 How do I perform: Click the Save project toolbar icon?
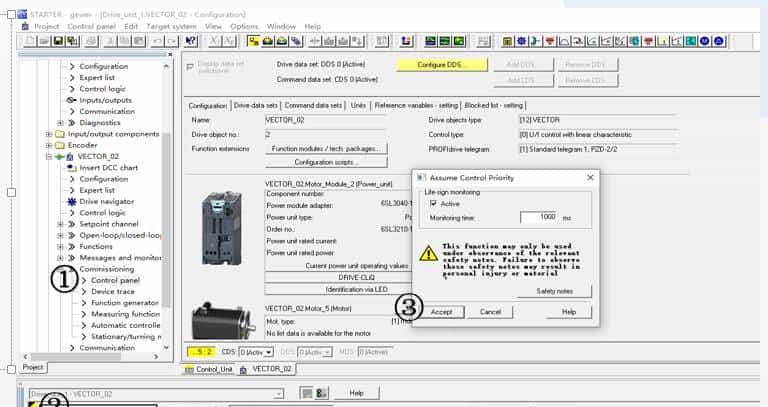coord(59,40)
